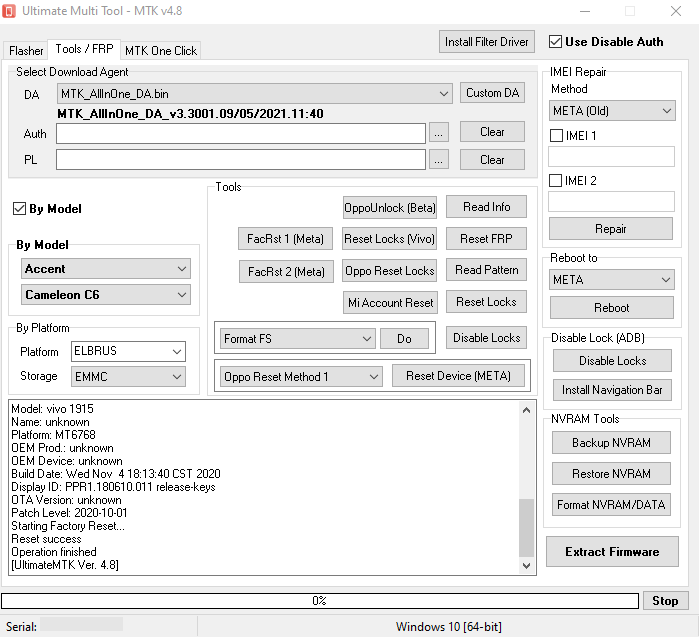Click the 'Patch Level: 2020-10-01' log line
Image resolution: width=699 pixels, height=637 pixels.
70,513
